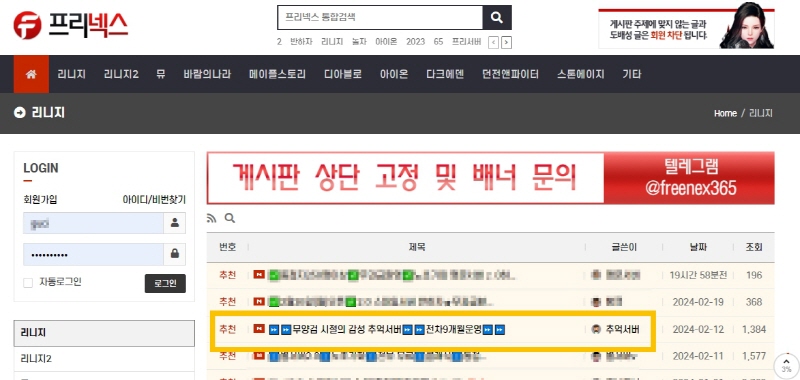Click the lock icon beside password field

point(175,254)
